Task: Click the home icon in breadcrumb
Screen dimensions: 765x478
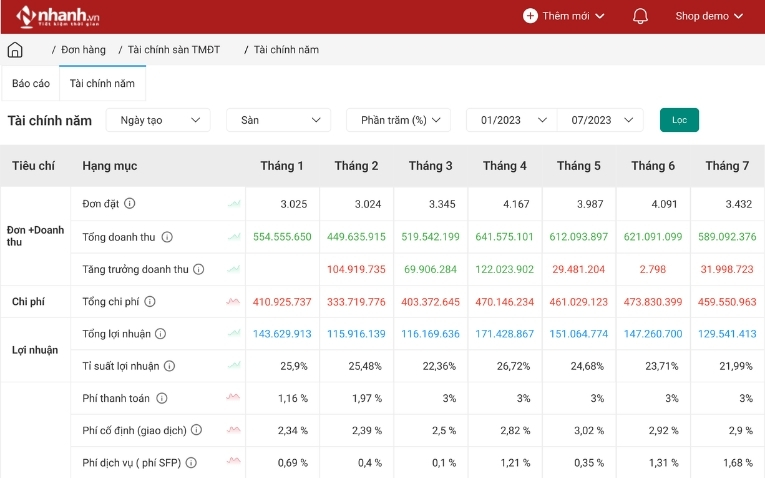Action: 15,50
